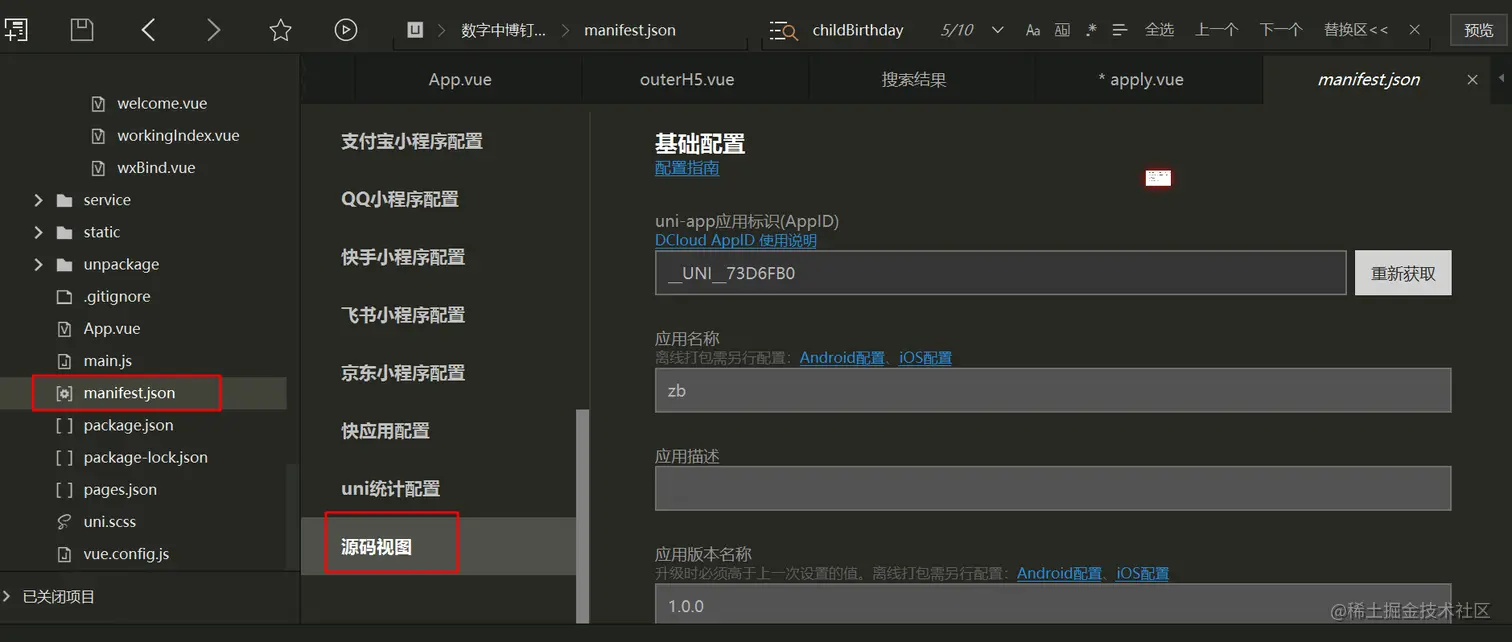Switch to the App.vue tab
Image resolution: width=1512 pixels, height=642 pixels.
click(x=460, y=80)
